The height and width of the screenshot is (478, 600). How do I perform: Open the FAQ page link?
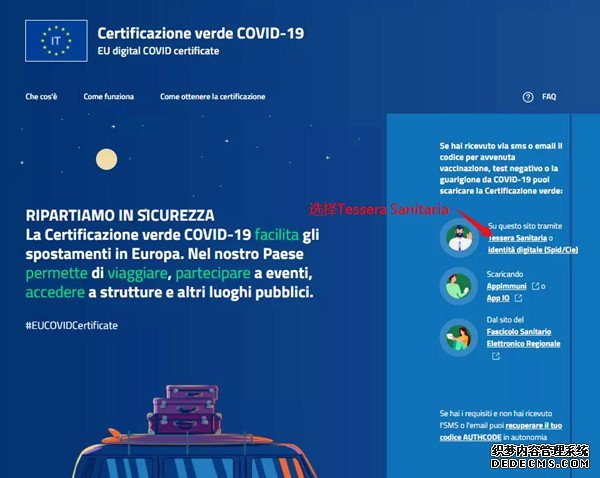[549, 97]
